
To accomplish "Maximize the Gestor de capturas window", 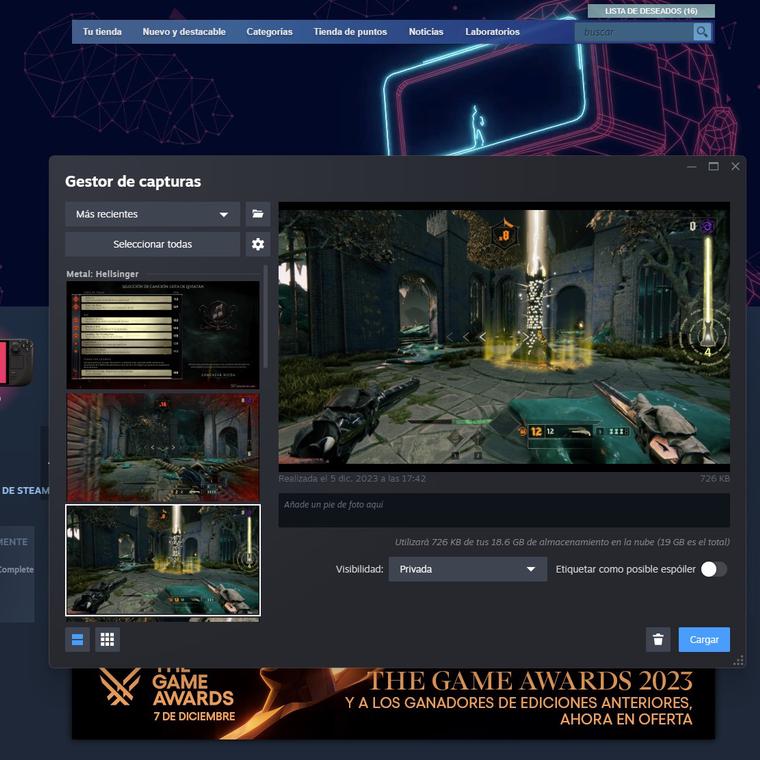I will tap(713, 166).
